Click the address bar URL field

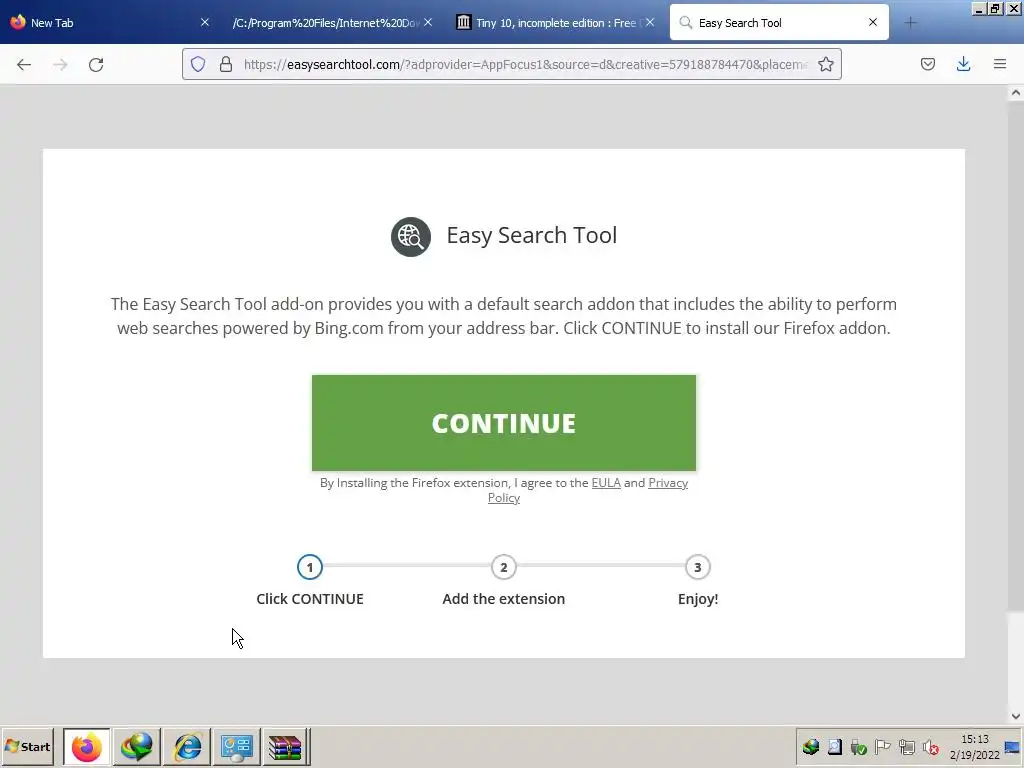coord(526,64)
